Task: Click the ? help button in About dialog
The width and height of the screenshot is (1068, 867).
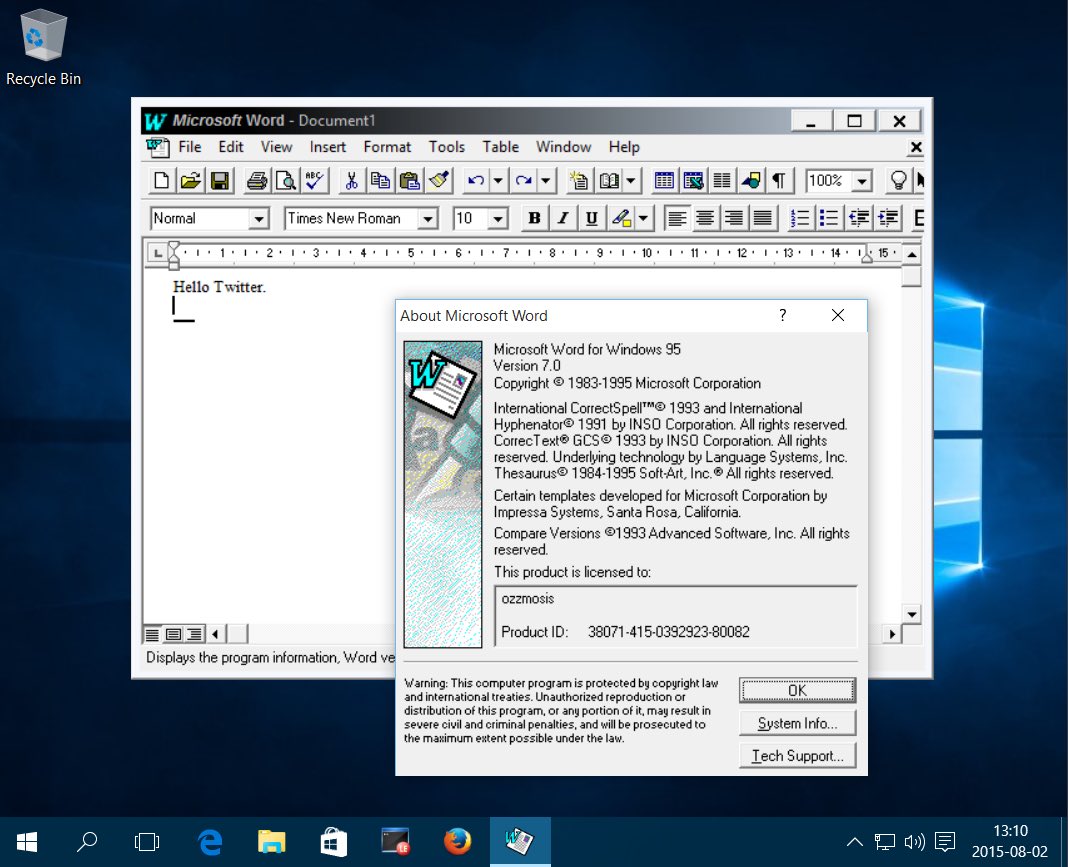Action: coord(783,315)
